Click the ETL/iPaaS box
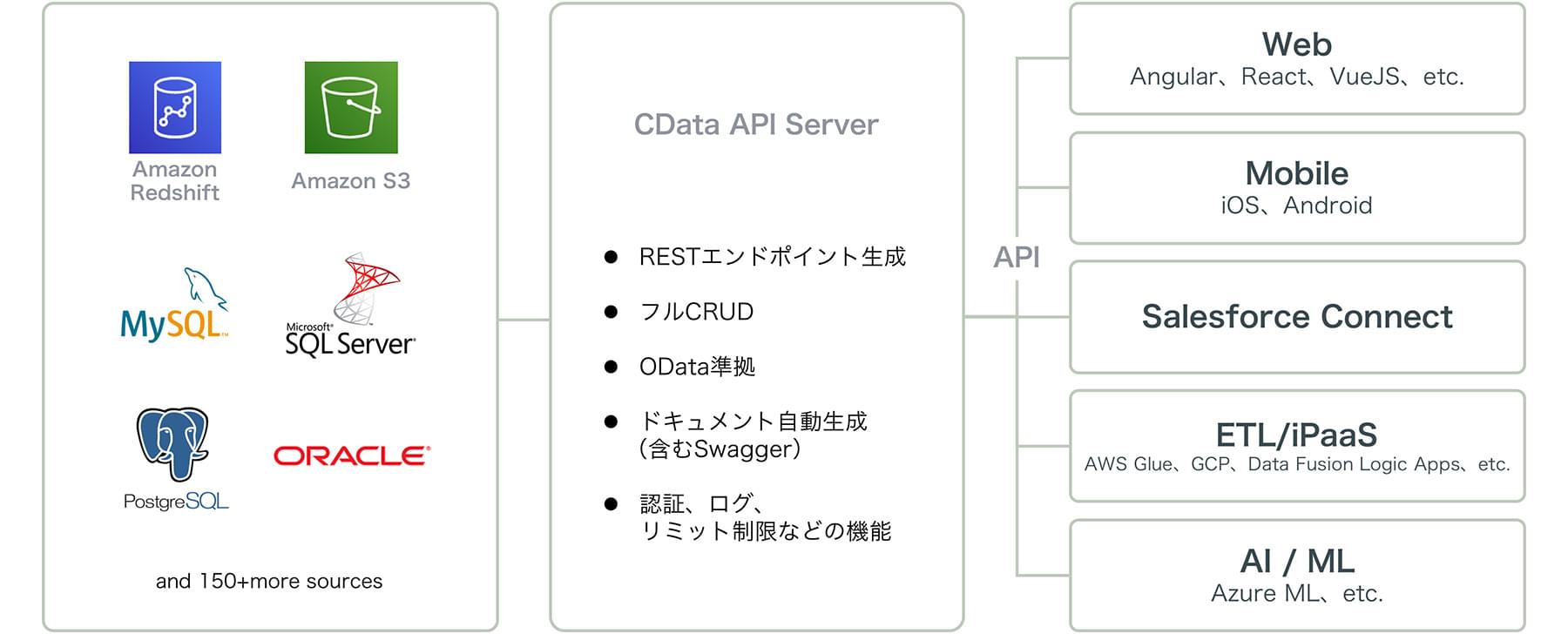The width and height of the screenshot is (1568, 634). coord(1296,446)
